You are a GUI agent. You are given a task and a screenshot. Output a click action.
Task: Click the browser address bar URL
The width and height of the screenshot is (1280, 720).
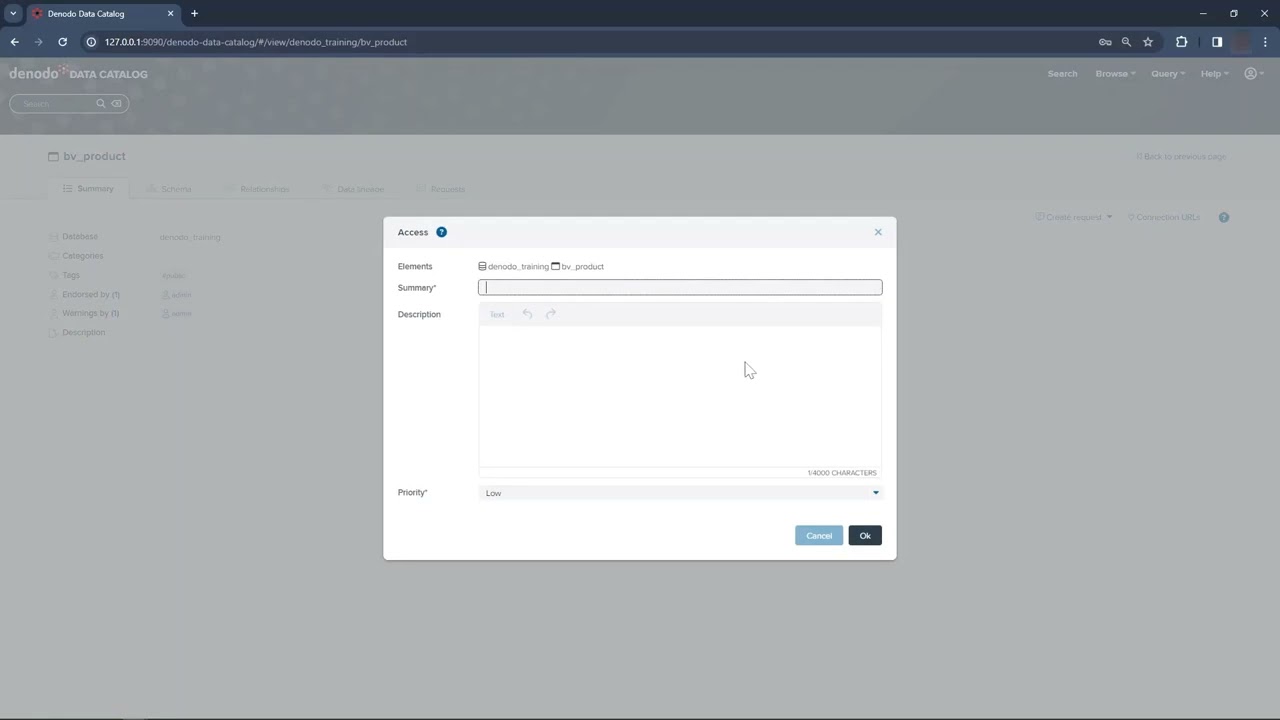(256, 42)
